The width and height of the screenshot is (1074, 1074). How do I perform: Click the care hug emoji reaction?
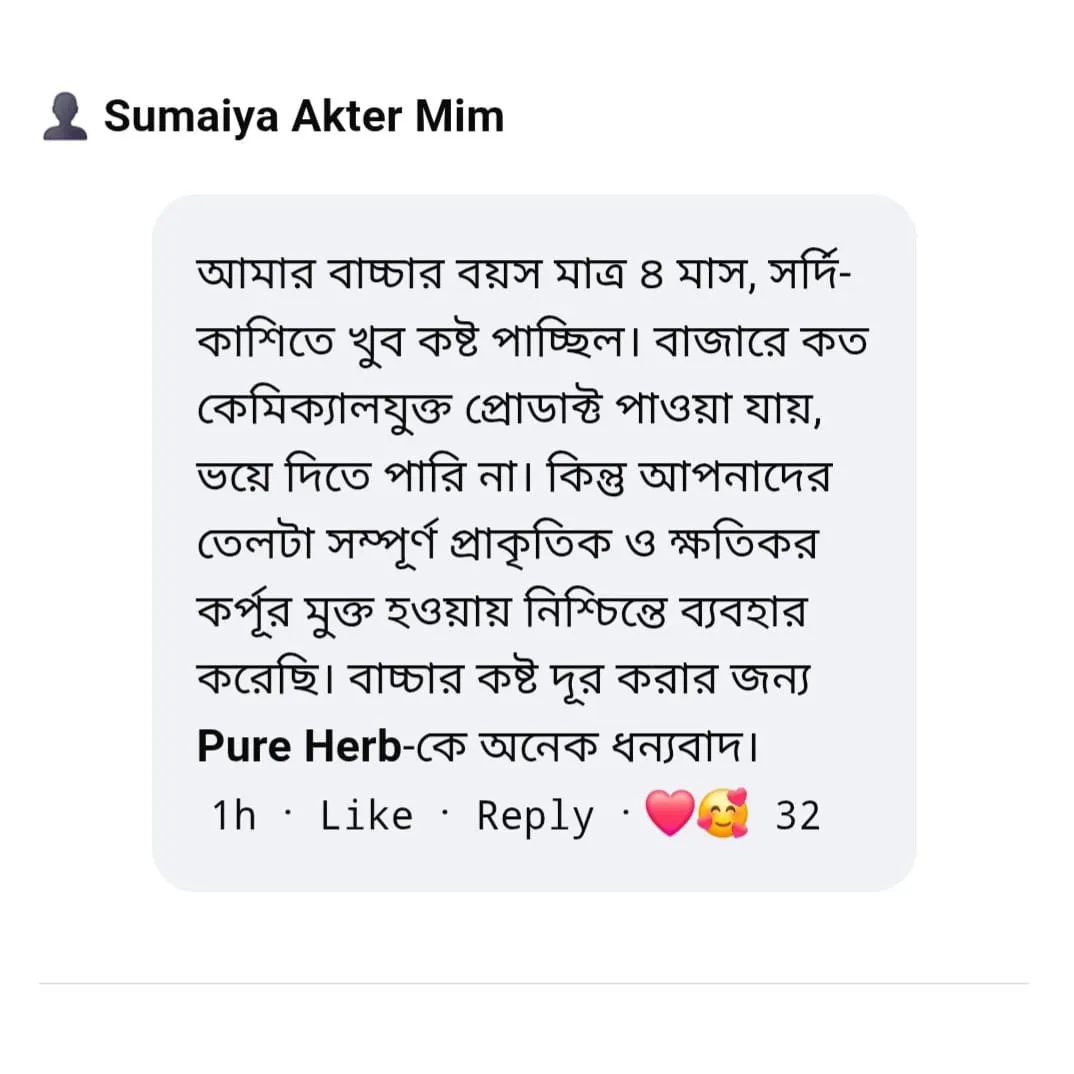click(x=723, y=812)
